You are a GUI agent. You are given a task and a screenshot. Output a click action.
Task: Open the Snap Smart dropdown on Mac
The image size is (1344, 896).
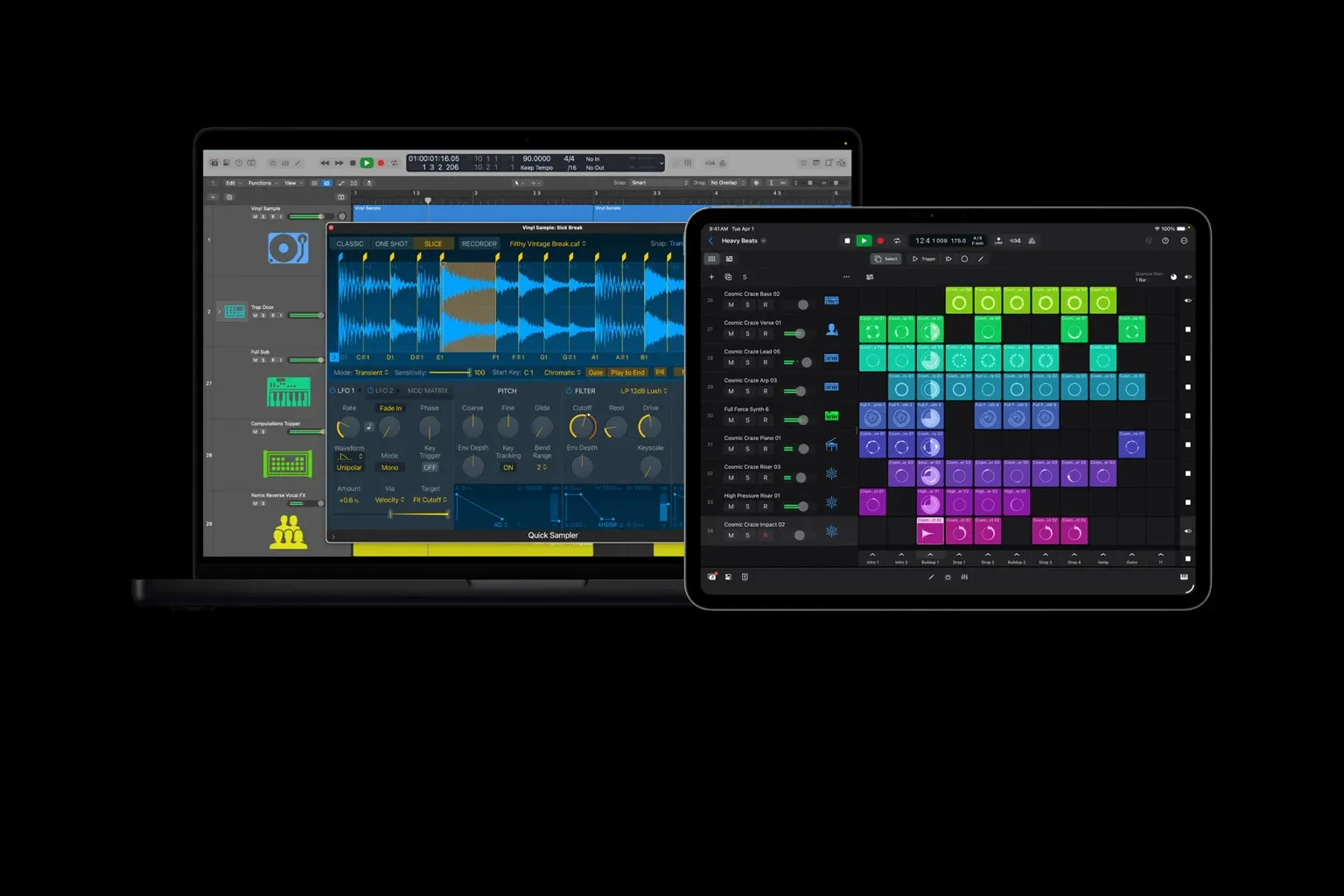(660, 183)
